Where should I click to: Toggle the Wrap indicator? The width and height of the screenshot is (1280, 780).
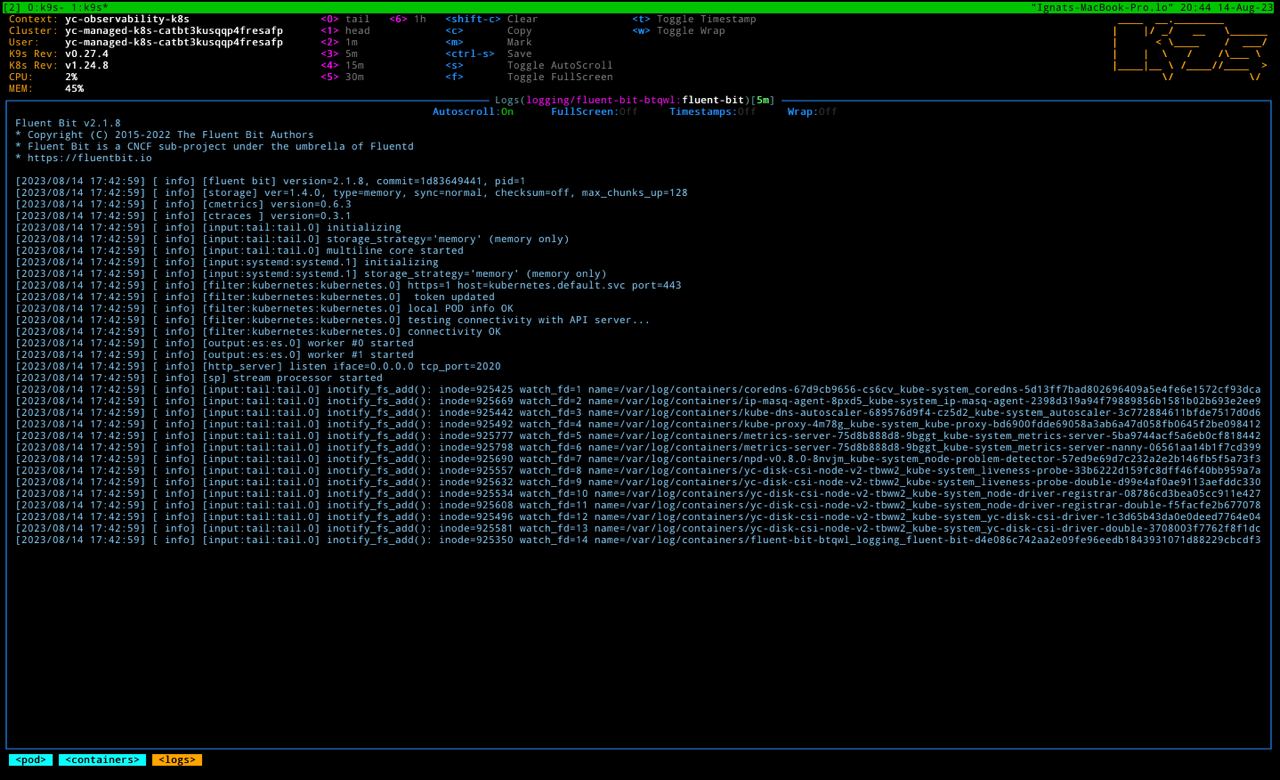(x=812, y=112)
